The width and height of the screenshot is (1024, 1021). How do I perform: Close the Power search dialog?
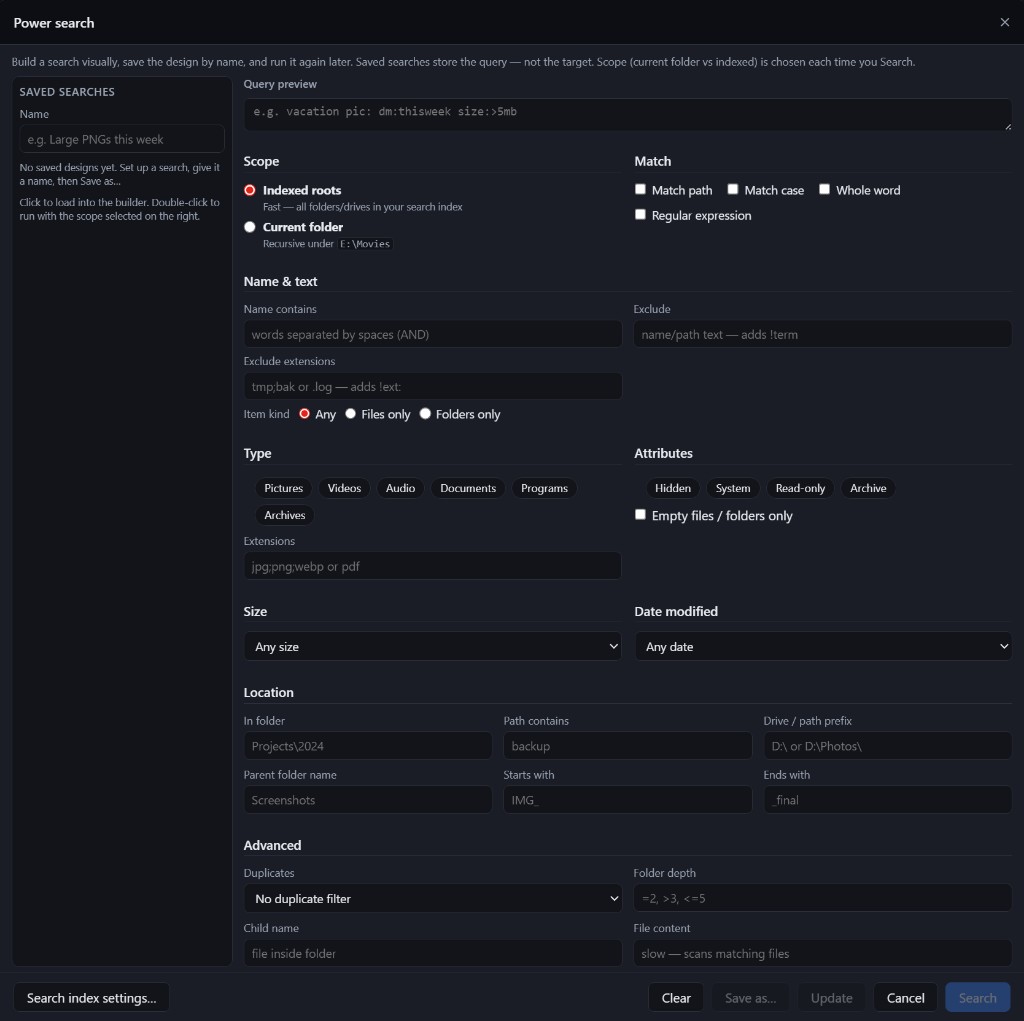click(1004, 22)
